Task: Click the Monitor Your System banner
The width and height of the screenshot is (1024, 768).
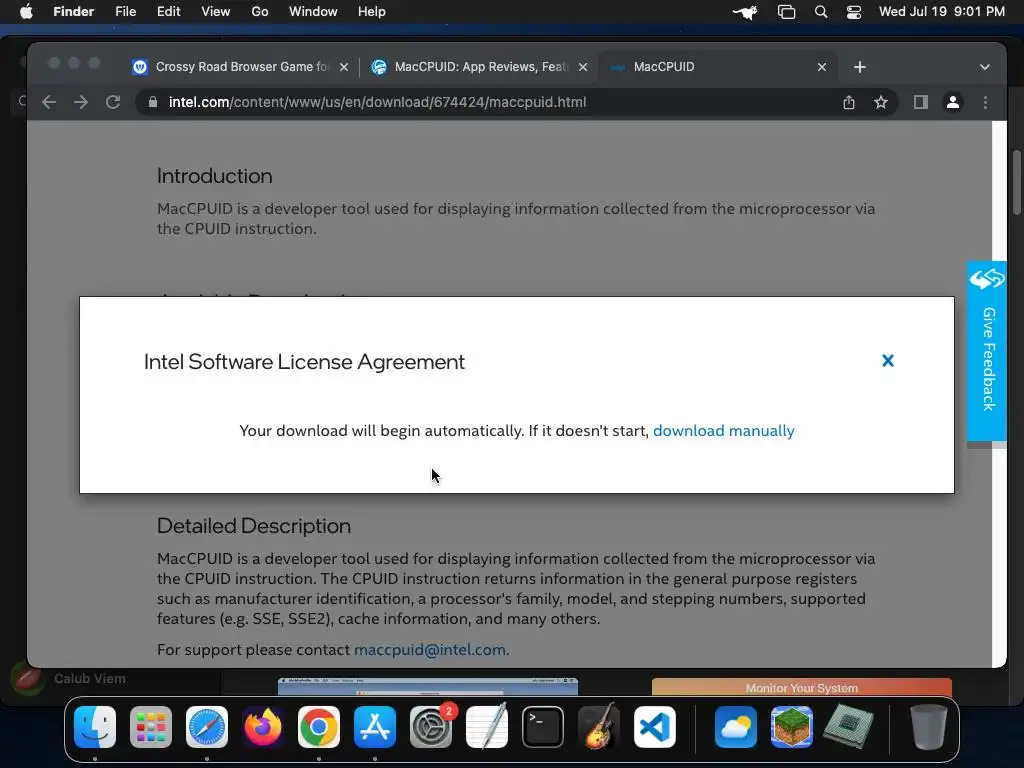Action: pyautogui.click(x=801, y=687)
